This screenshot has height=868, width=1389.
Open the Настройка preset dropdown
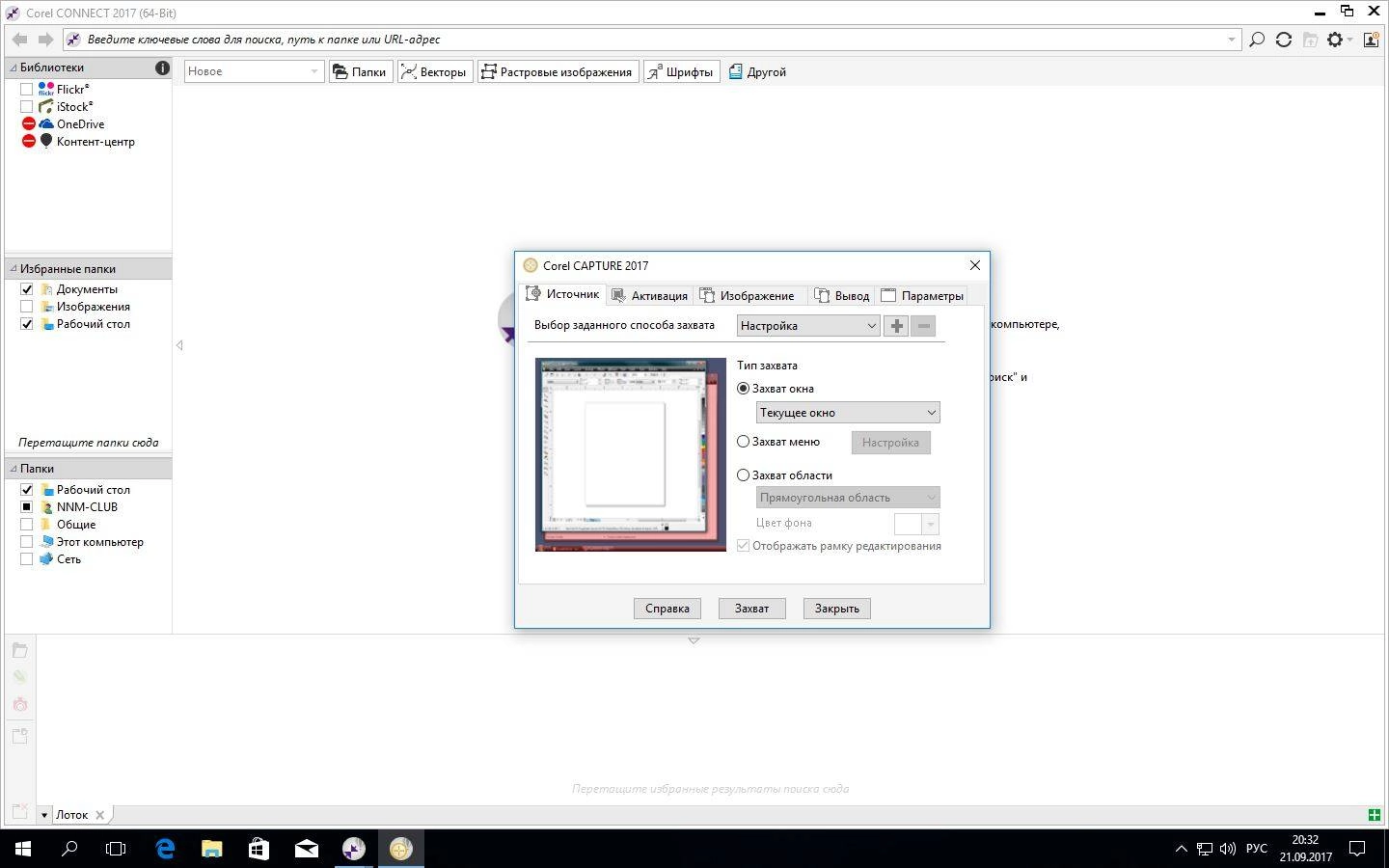click(808, 326)
